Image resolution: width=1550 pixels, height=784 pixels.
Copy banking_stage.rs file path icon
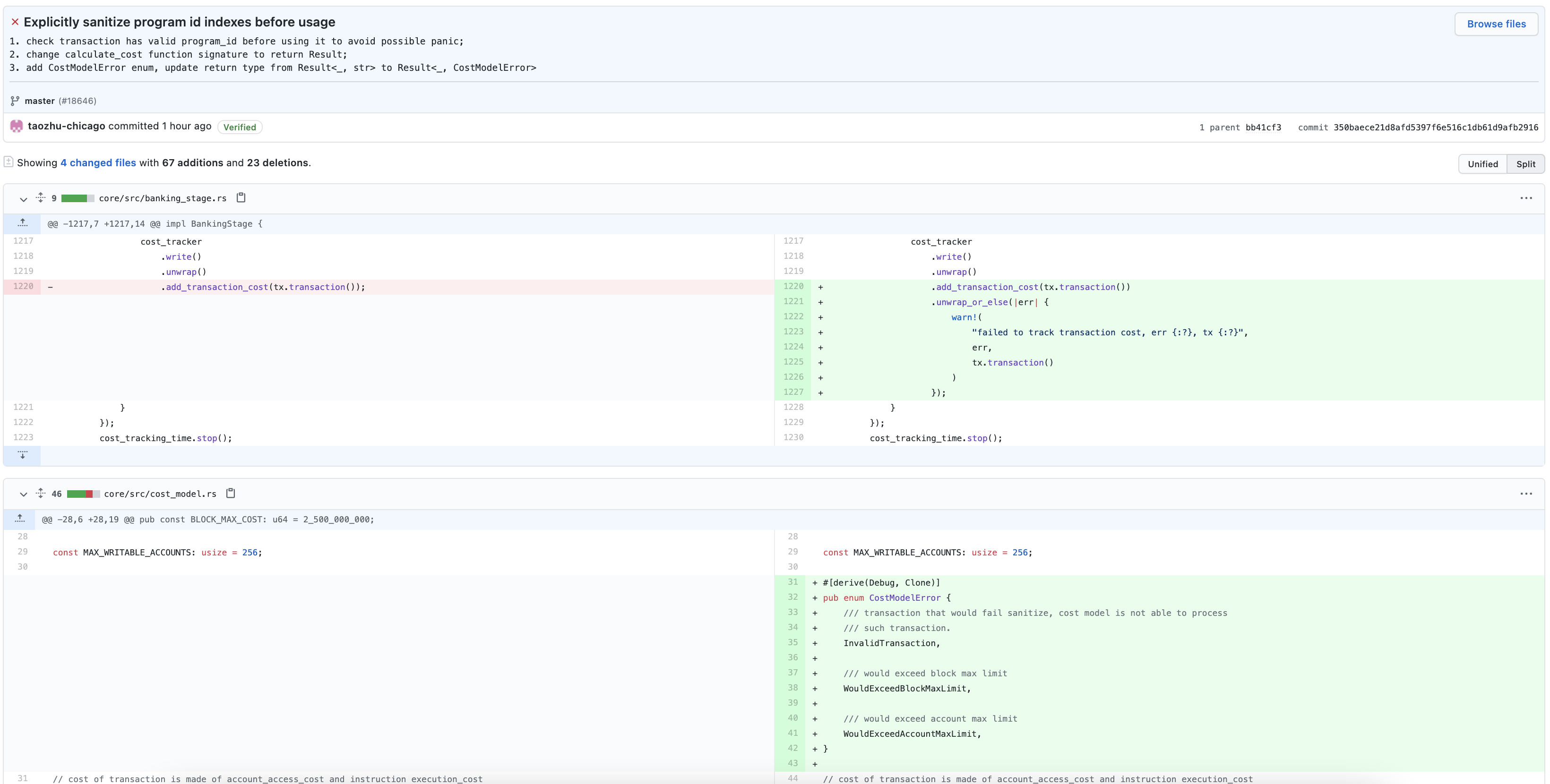tap(241, 198)
